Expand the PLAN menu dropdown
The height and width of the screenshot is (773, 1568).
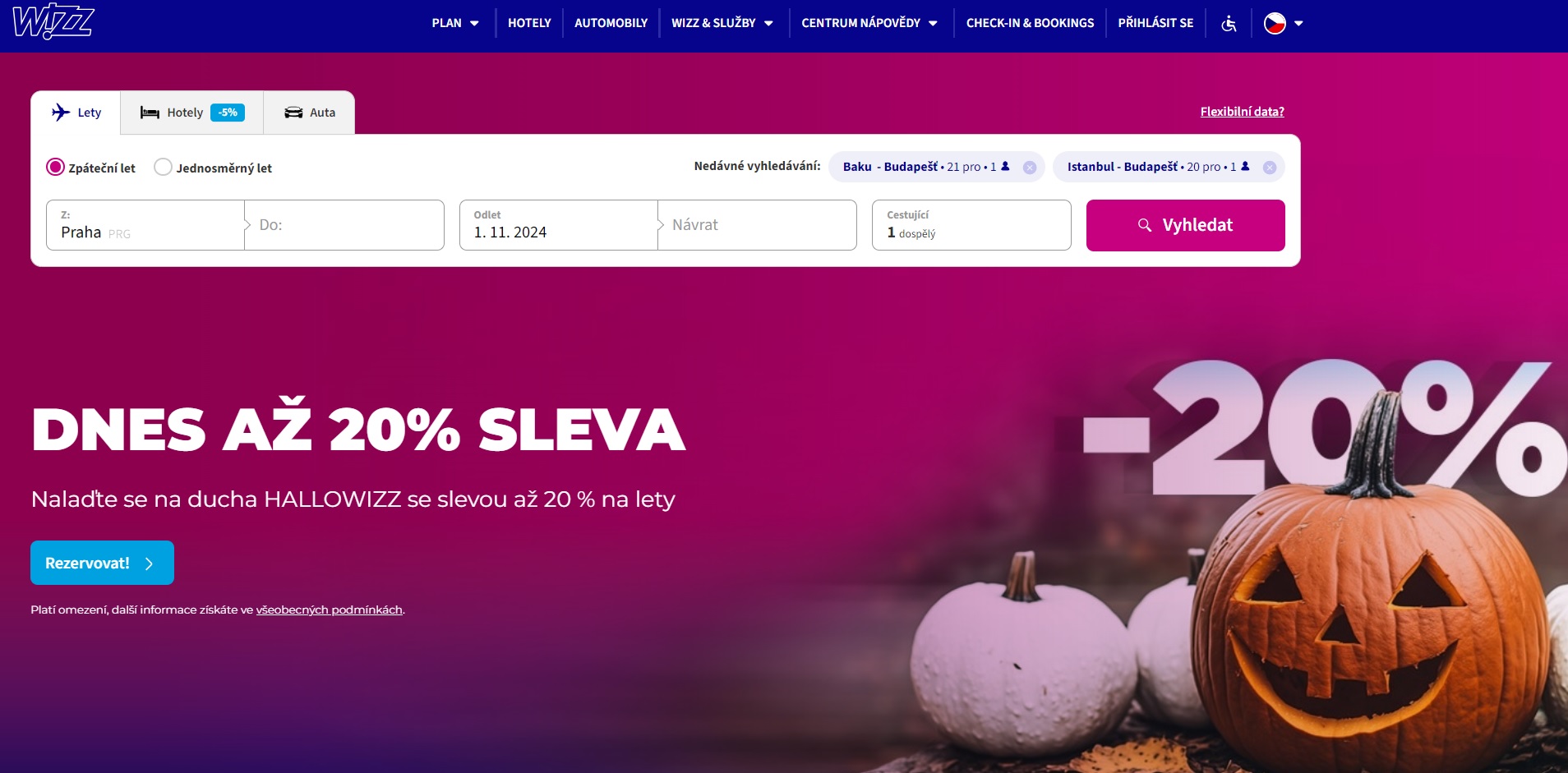[x=456, y=23]
